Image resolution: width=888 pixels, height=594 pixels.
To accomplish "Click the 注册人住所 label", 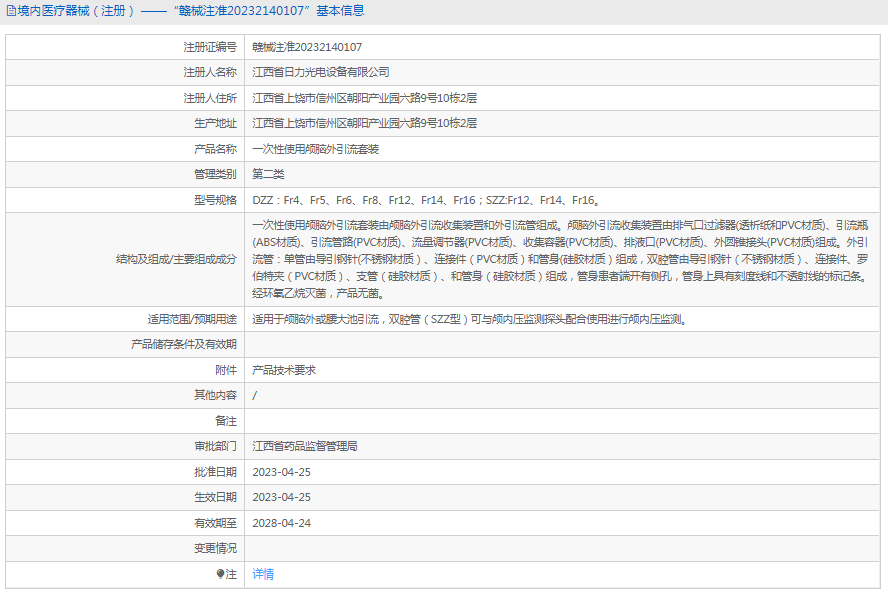I will [x=210, y=98].
